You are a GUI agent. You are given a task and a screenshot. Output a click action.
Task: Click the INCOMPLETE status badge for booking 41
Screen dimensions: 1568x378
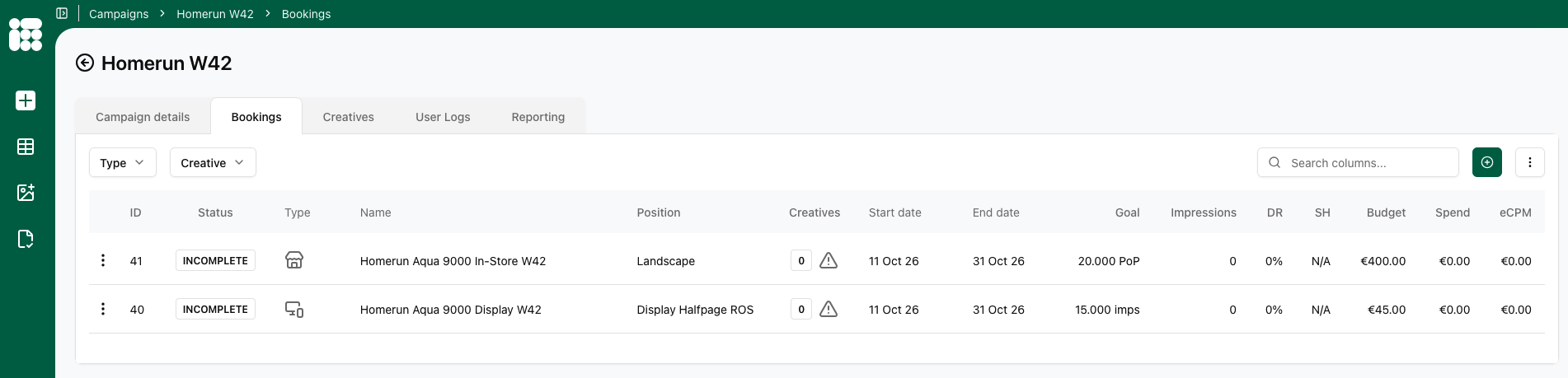click(x=215, y=260)
